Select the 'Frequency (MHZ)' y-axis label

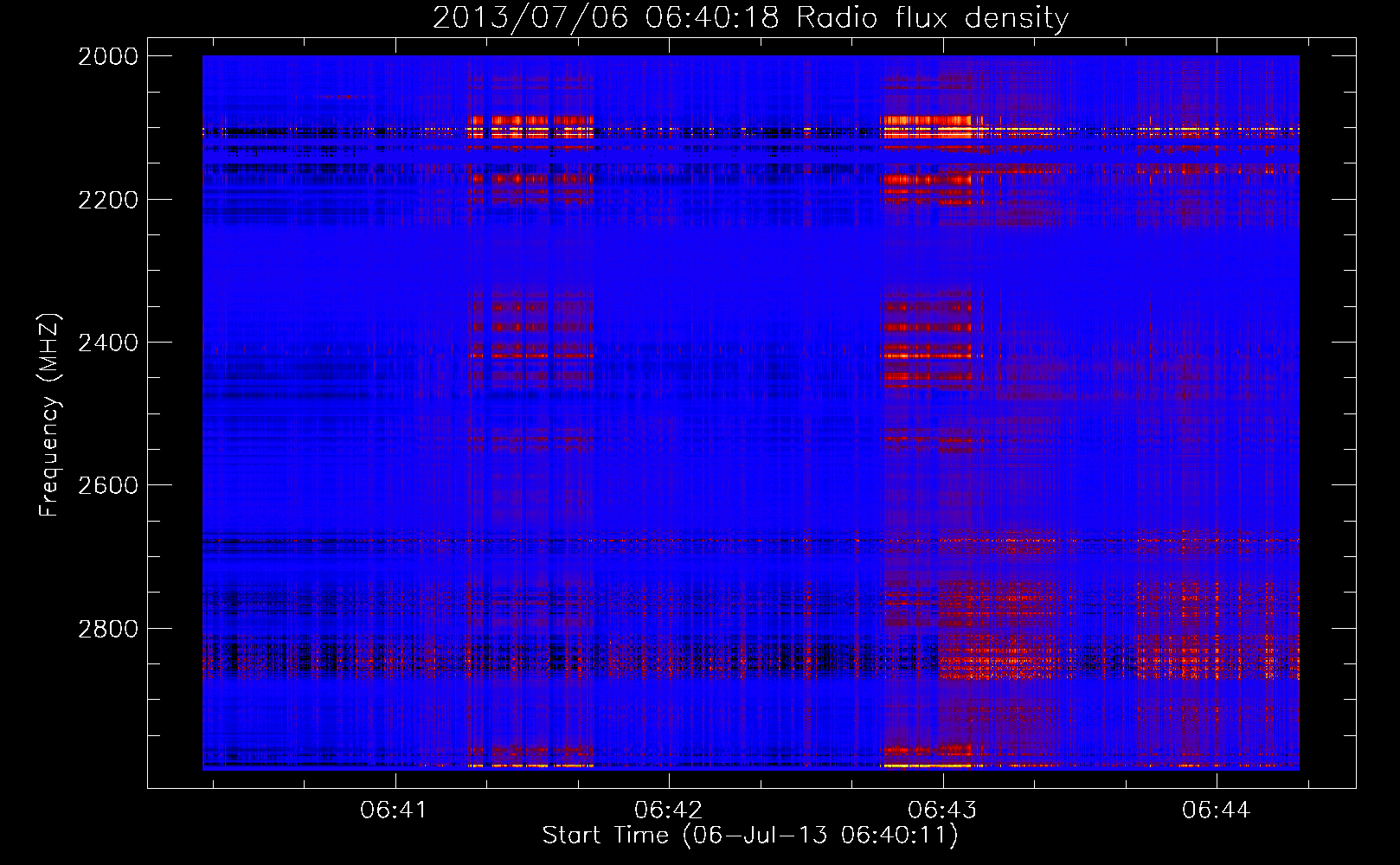coord(49,415)
